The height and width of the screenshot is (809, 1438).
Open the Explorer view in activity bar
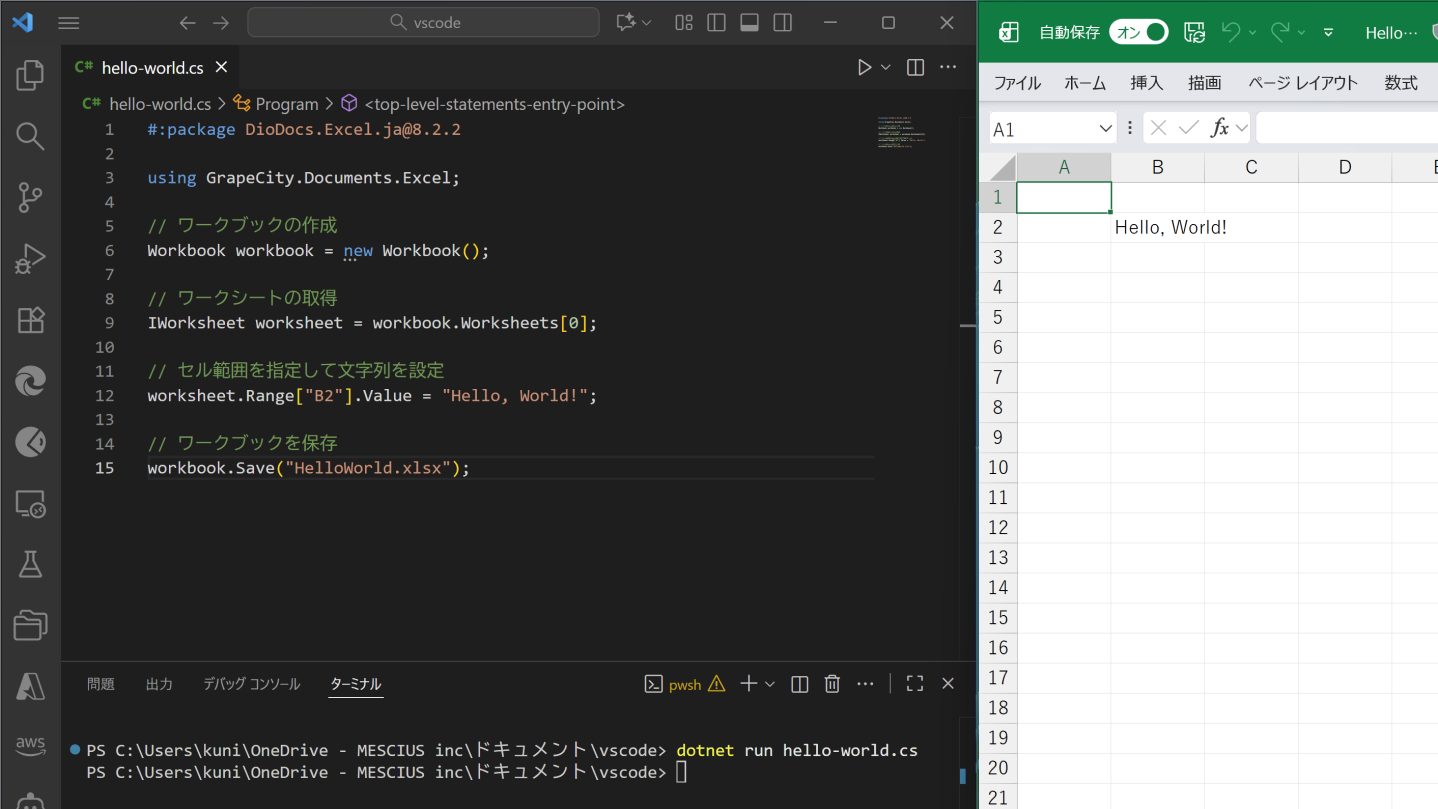click(30, 75)
